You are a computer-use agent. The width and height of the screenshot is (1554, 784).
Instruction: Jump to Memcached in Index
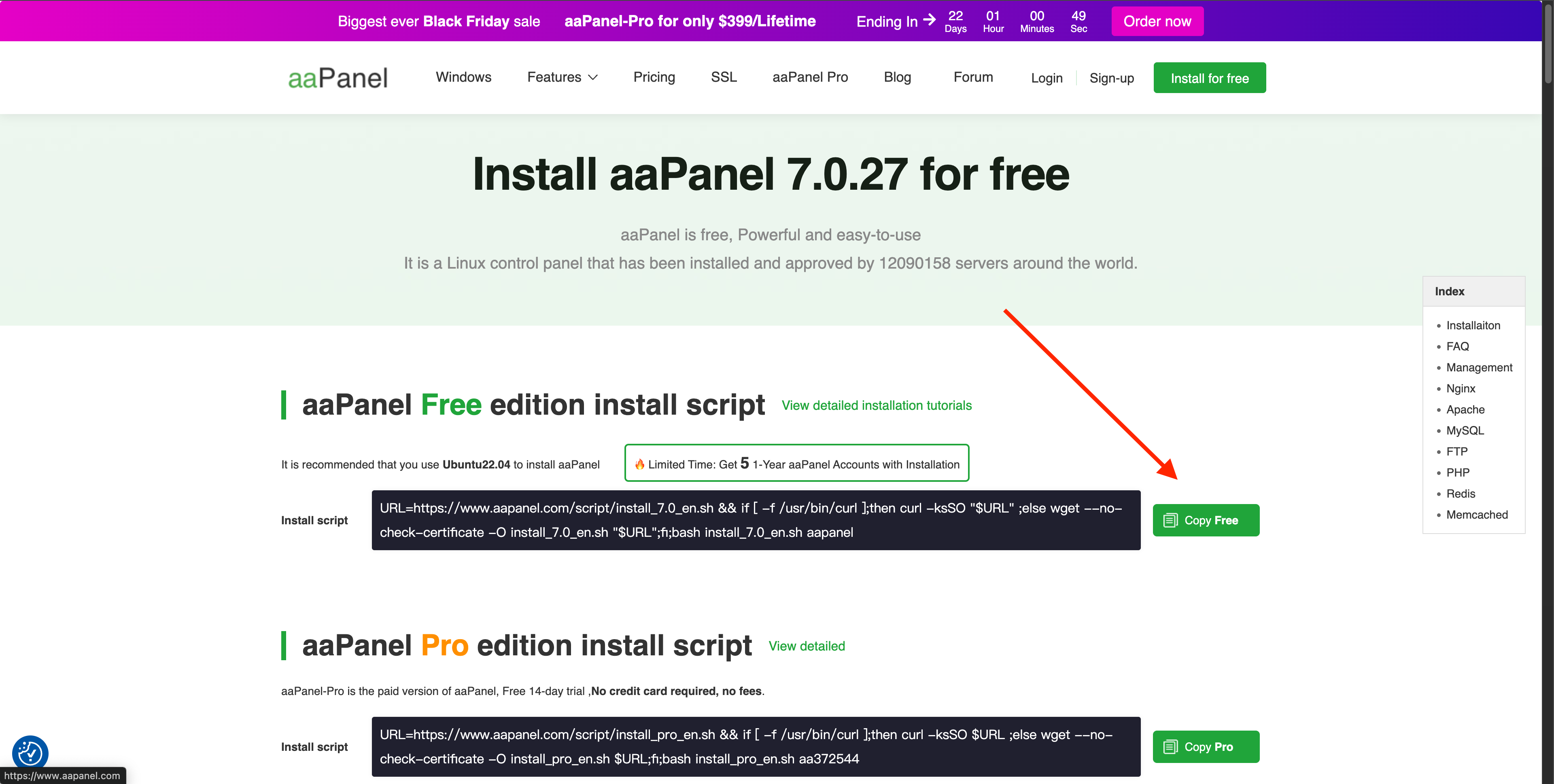[x=1476, y=515]
